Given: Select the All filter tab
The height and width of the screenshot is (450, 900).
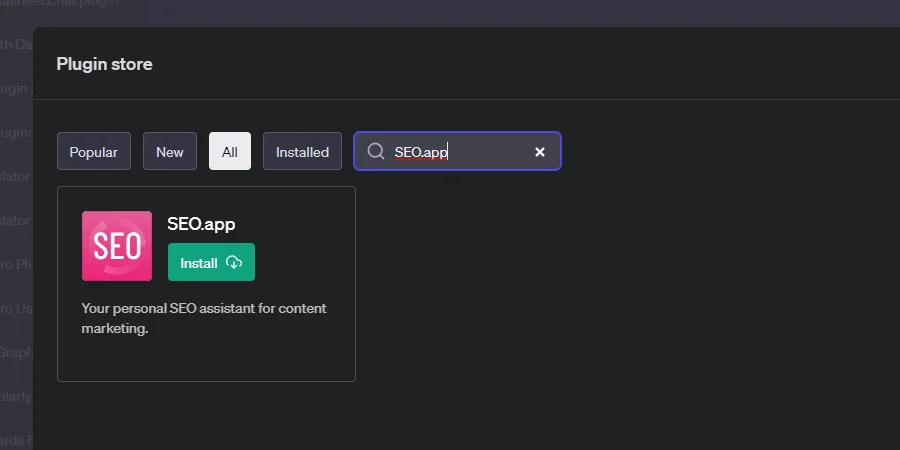Looking at the screenshot, I should (x=230, y=152).
